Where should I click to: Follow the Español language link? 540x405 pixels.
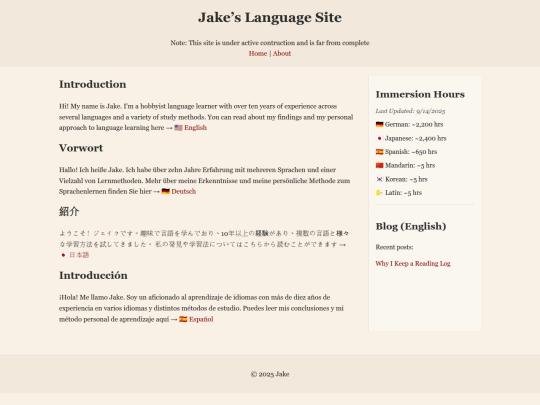click(201, 319)
